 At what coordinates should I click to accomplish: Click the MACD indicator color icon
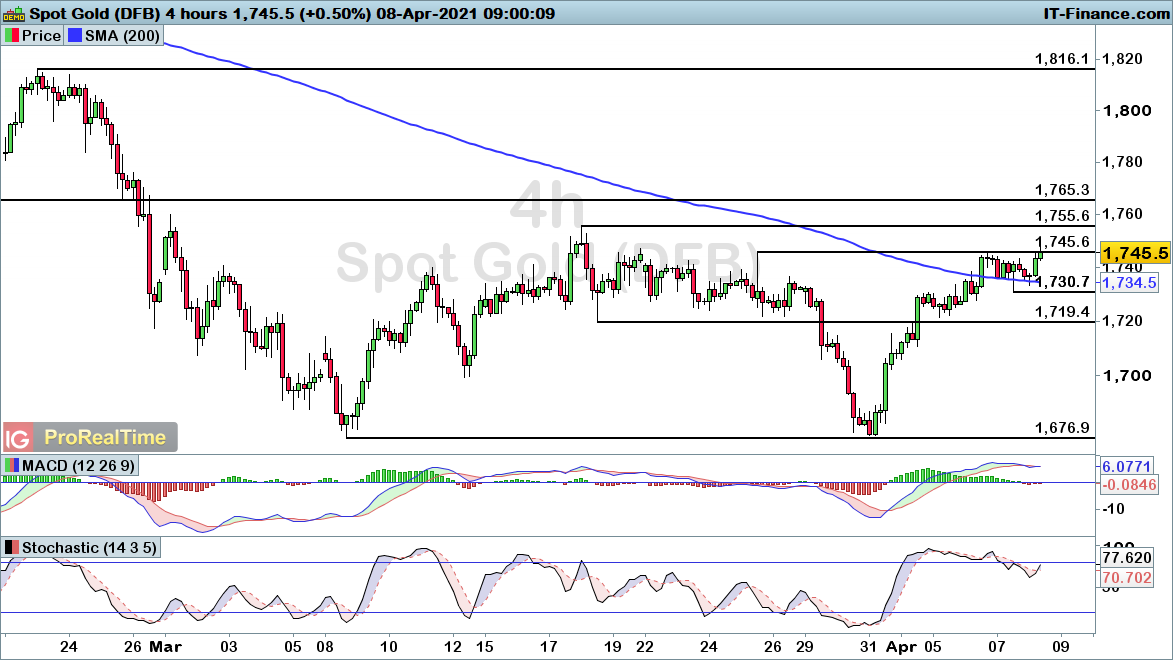(x=11, y=465)
